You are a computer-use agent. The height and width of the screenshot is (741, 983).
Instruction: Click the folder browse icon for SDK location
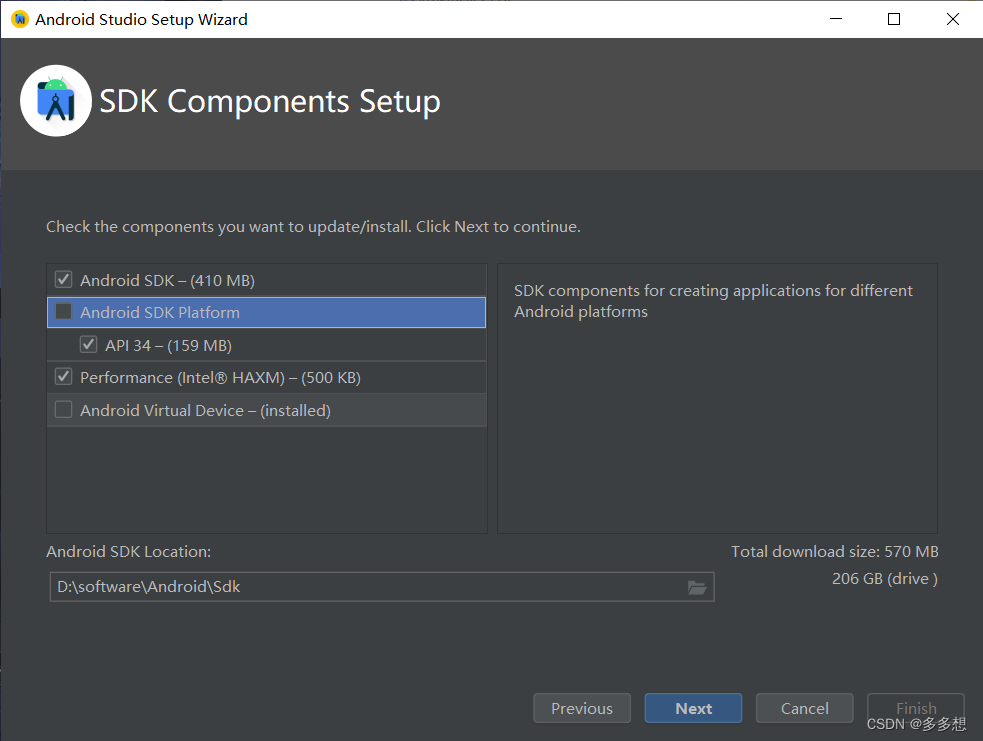pyautogui.click(x=697, y=587)
